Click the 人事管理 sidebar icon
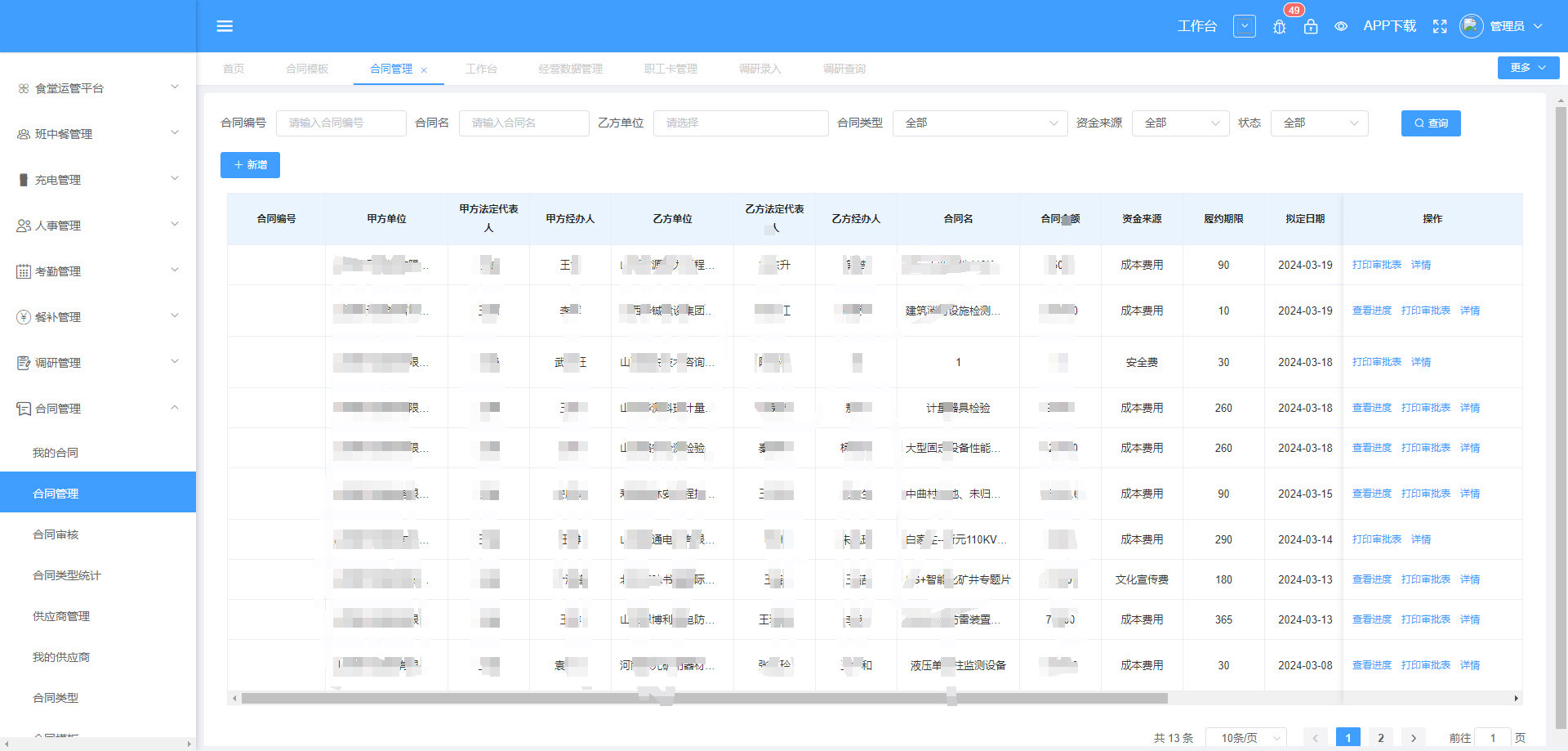 [x=24, y=226]
